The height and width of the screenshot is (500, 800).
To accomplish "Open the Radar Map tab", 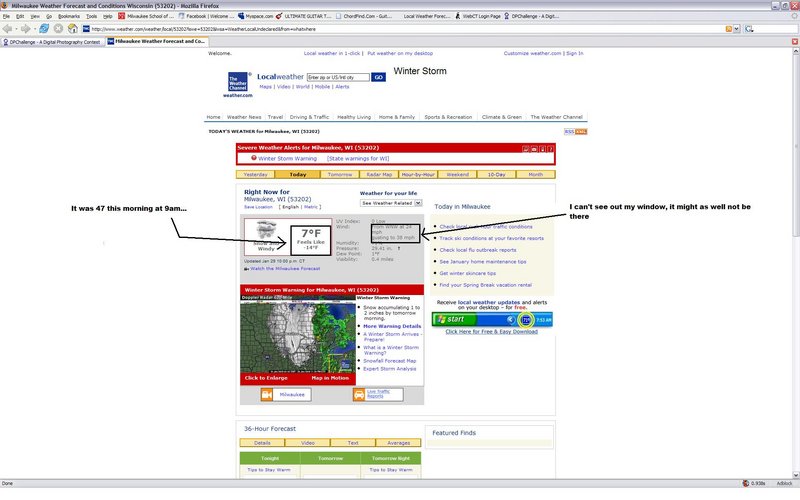I will pyautogui.click(x=379, y=174).
